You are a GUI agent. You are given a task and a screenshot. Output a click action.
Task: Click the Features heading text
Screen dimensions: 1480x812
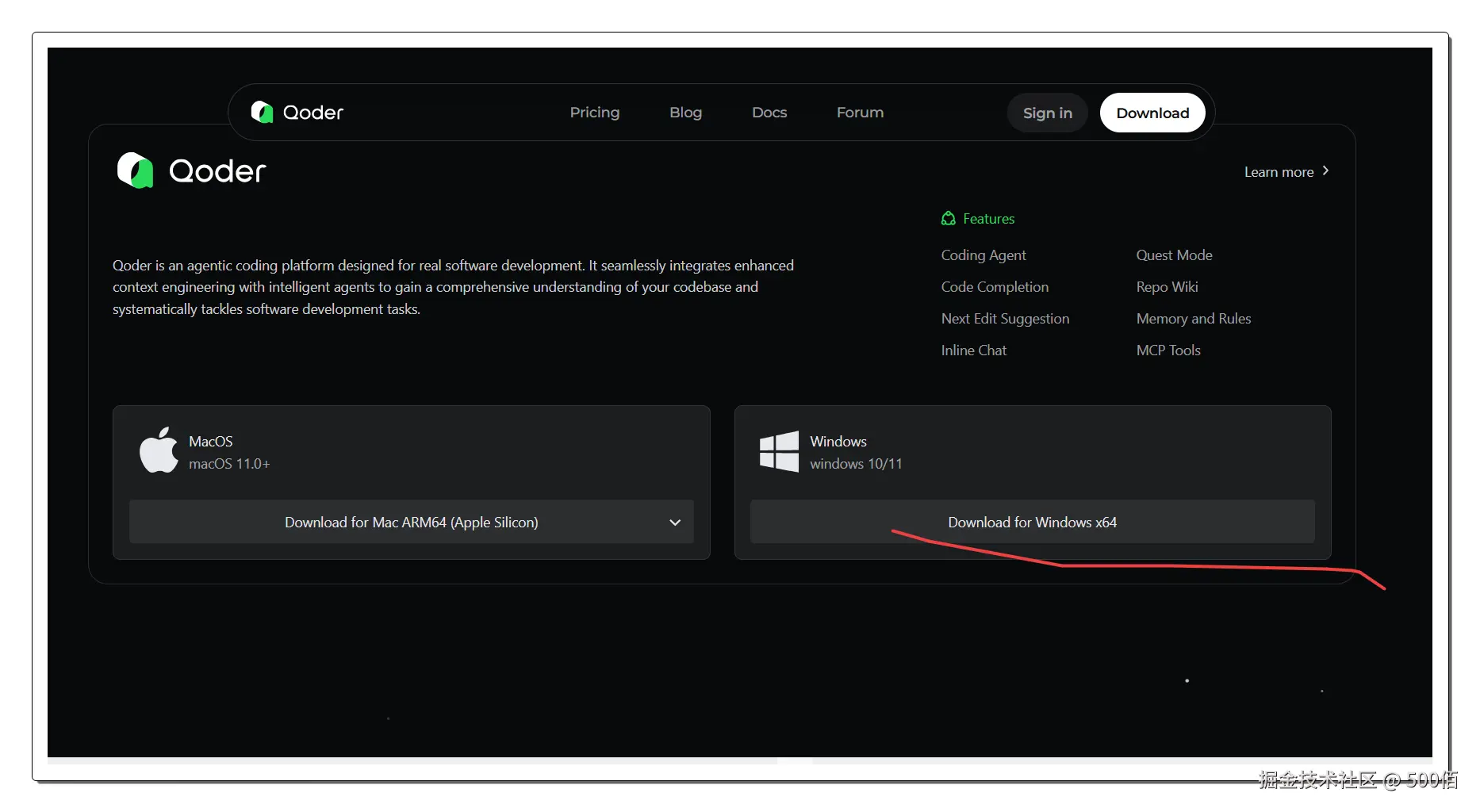click(988, 219)
